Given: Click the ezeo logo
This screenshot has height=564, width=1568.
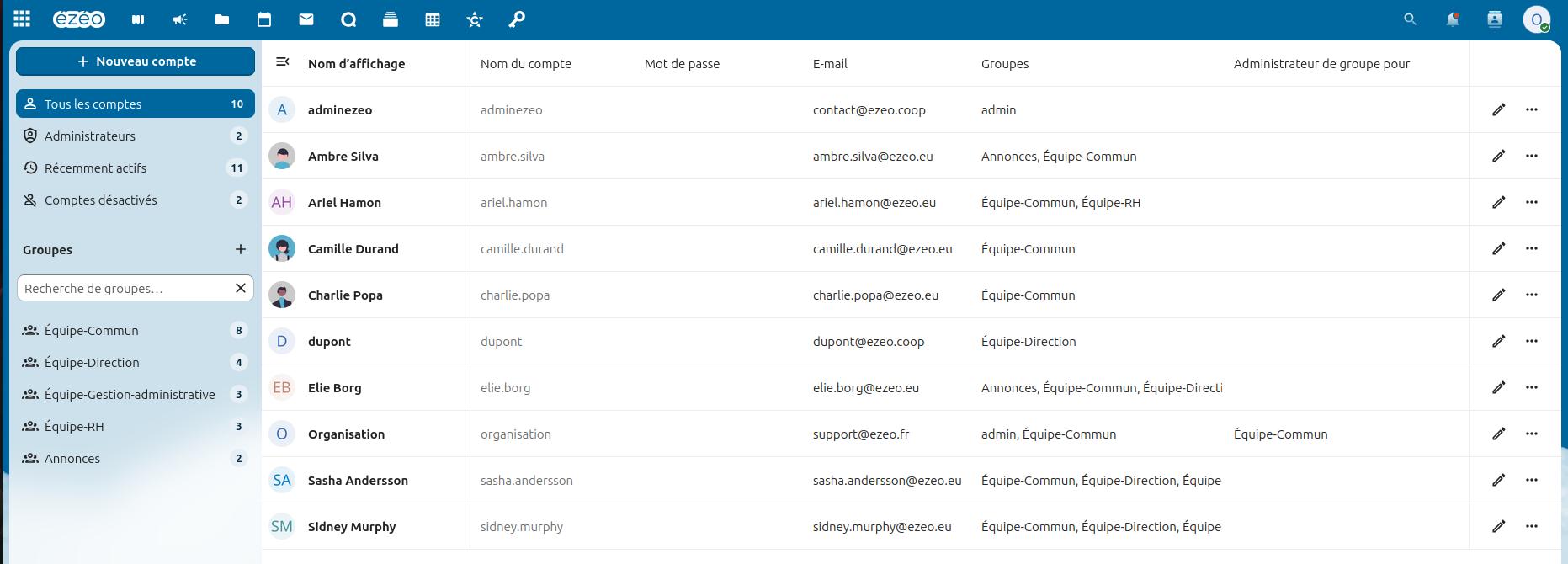Looking at the screenshot, I should tap(79, 19).
